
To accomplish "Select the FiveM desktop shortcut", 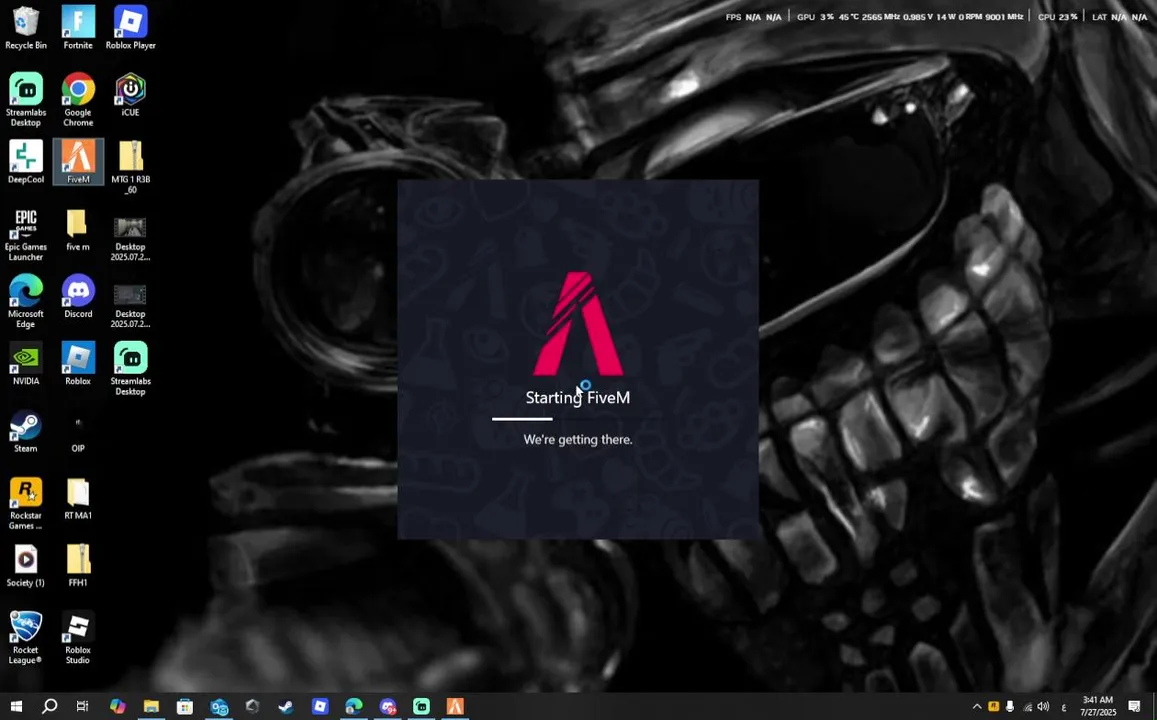I will (x=78, y=162).
